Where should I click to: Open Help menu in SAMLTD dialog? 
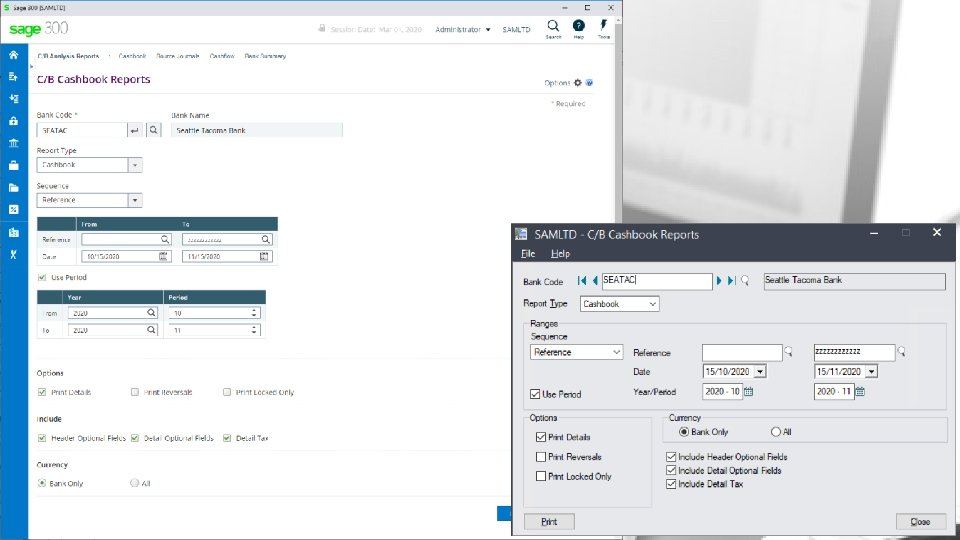[560, 253]
